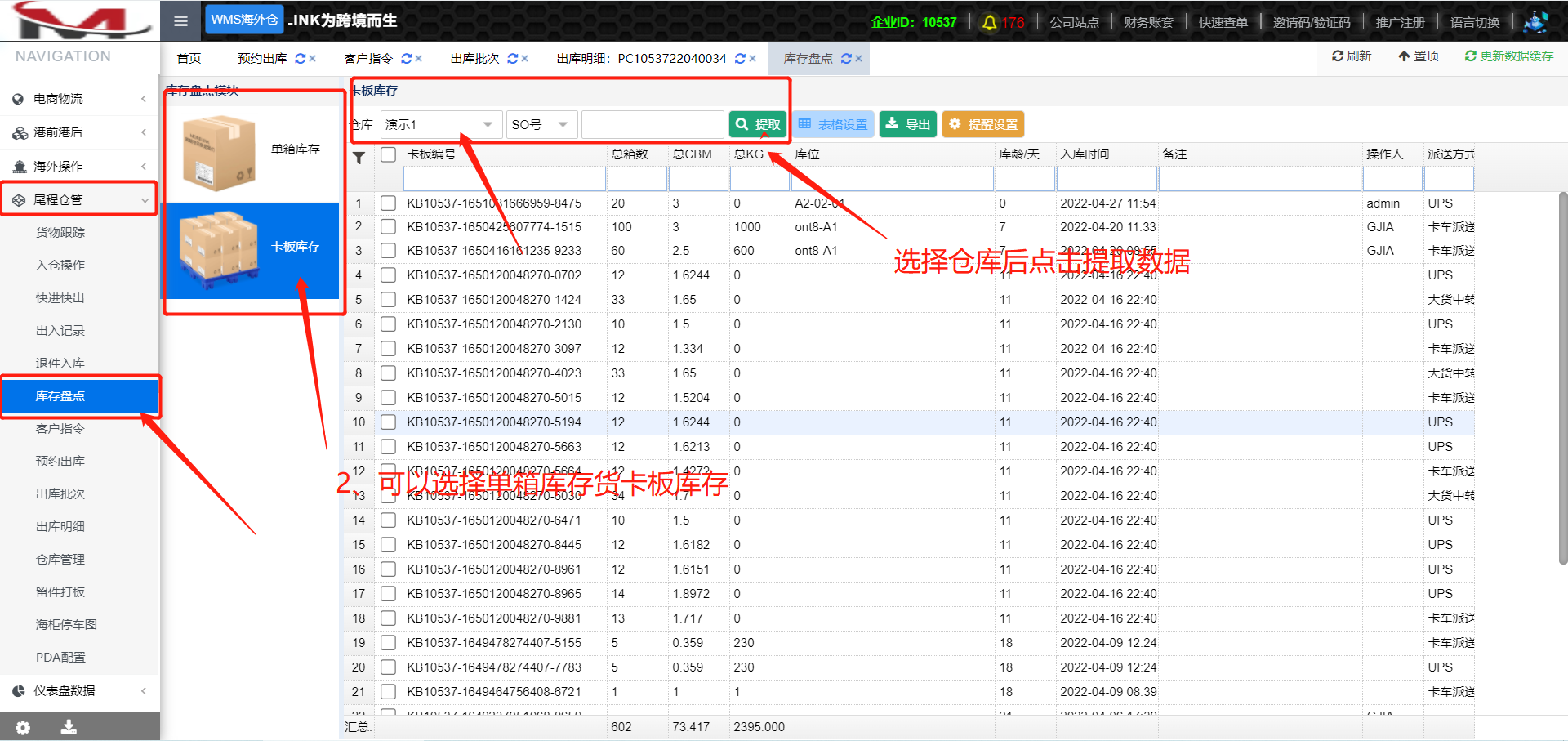Click the user avatar in top right
Screen dimensions: 1568x741
1535,22
